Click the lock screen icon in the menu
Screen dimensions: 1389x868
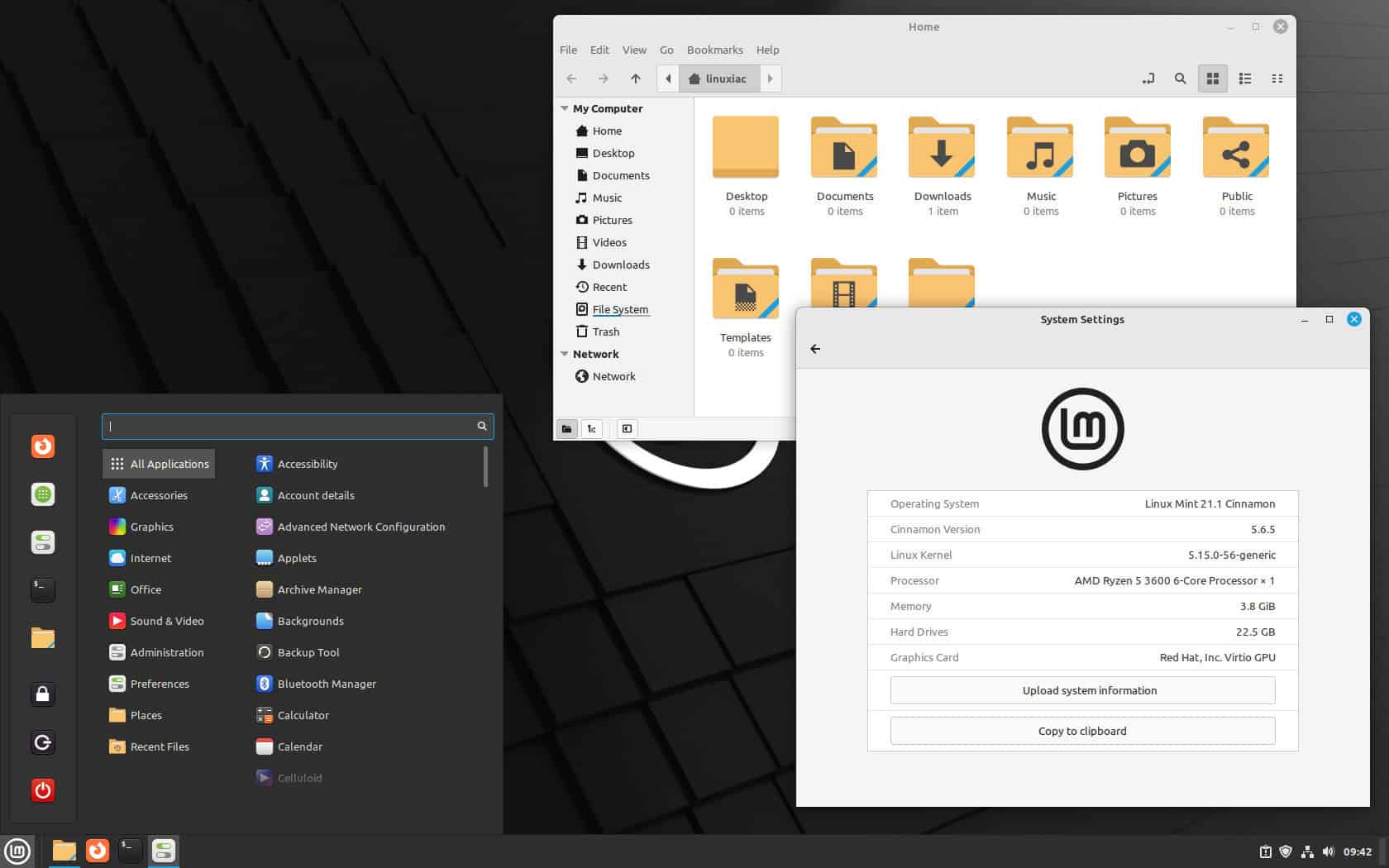42,695
